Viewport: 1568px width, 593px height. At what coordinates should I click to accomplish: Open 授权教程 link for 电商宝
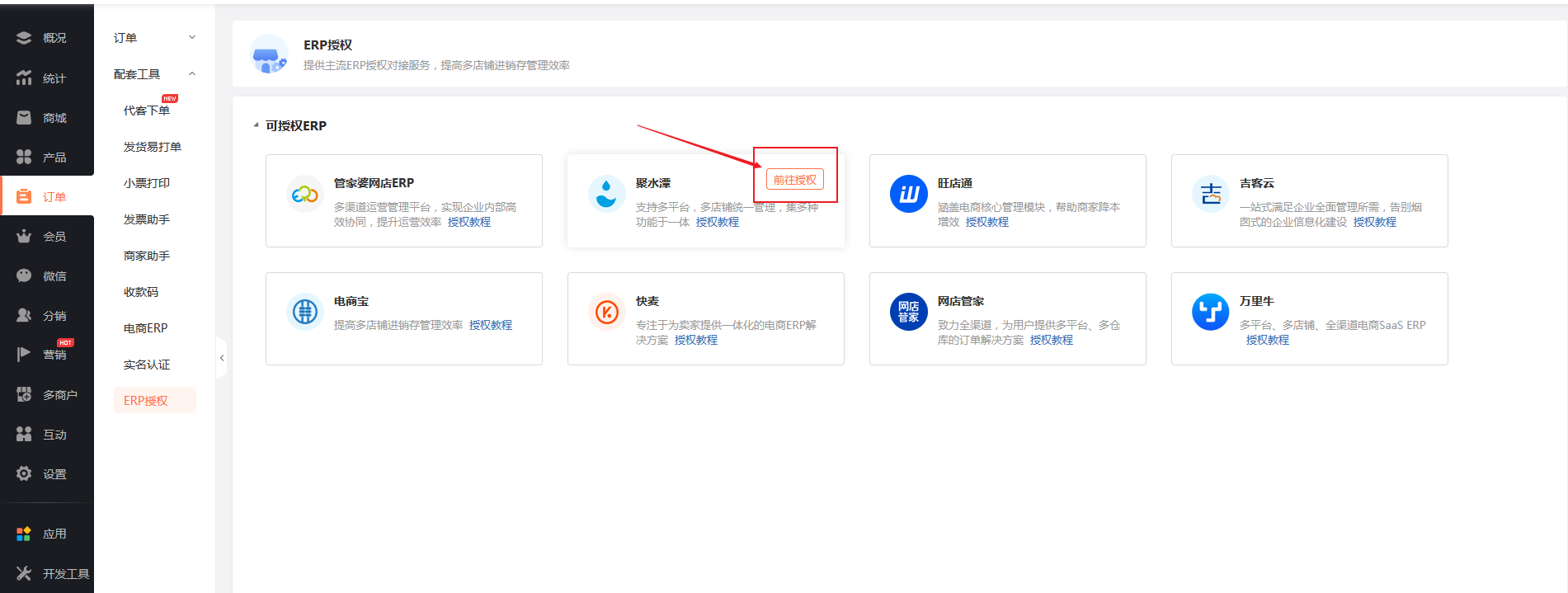pyautogui.click(x=491, y=325)
